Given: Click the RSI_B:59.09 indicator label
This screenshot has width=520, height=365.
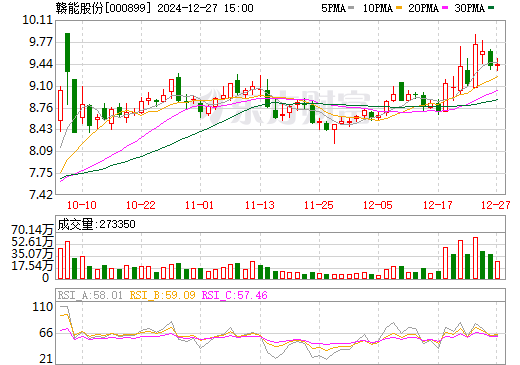Looking at the screenshot, I should [162, 295].
